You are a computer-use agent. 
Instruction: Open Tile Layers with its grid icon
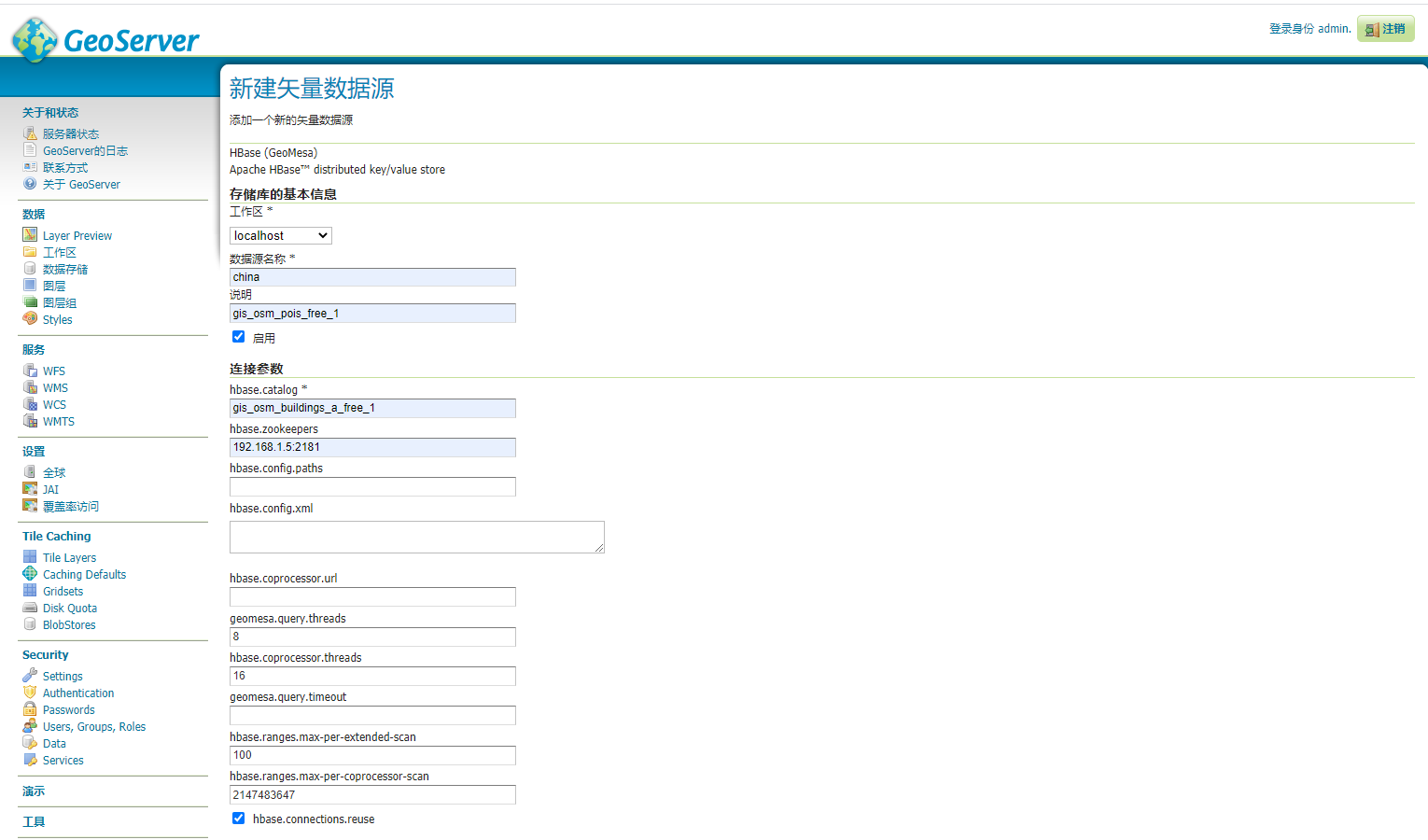(29, 556)
